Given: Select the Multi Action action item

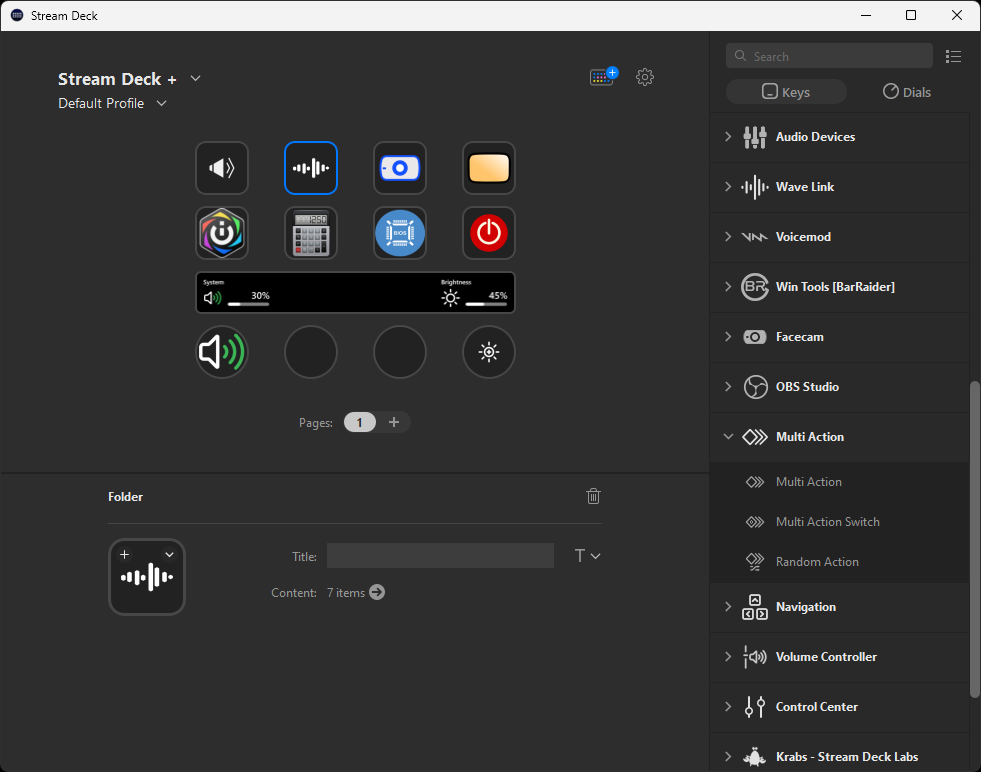Looking at the screenshot, I should point(840,482).
